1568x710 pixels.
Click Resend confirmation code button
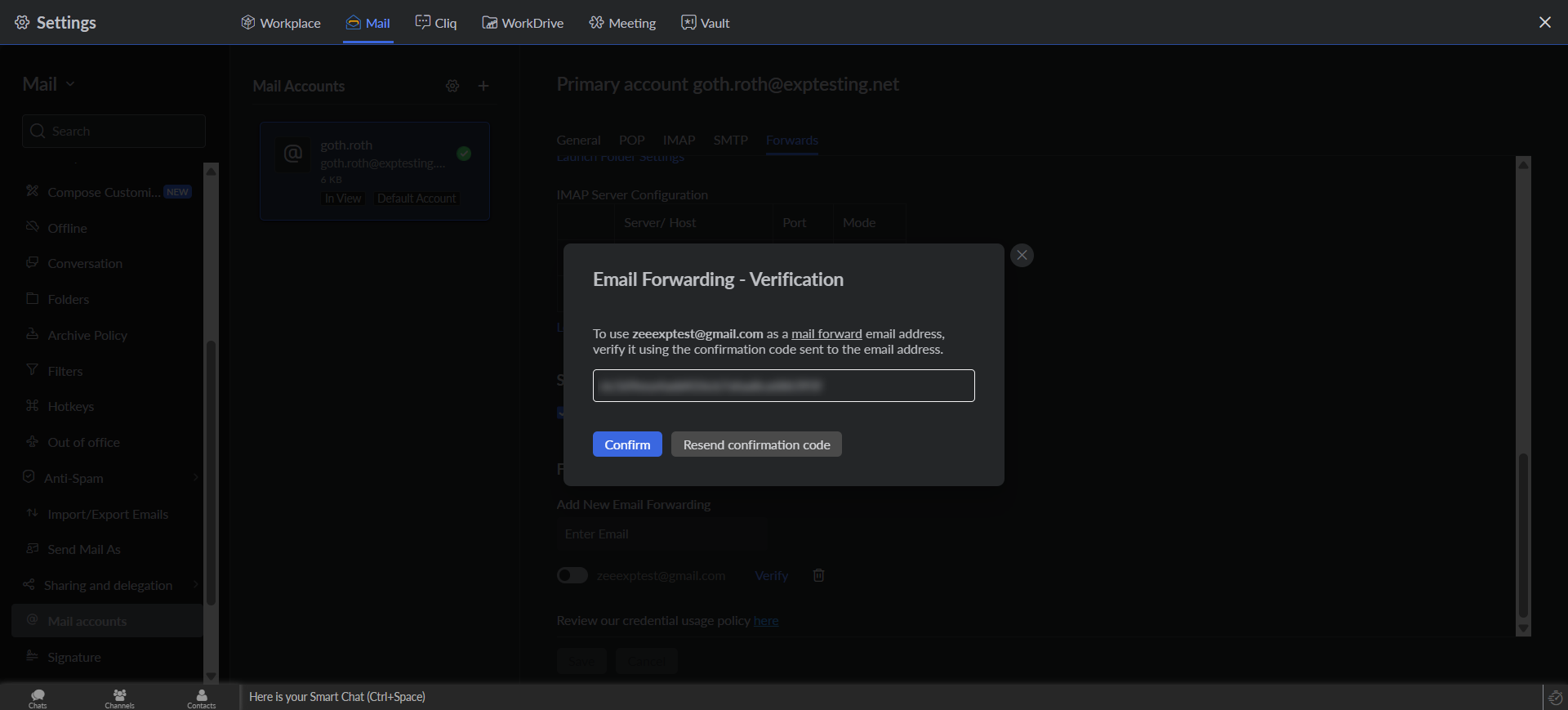coord(755,444)
